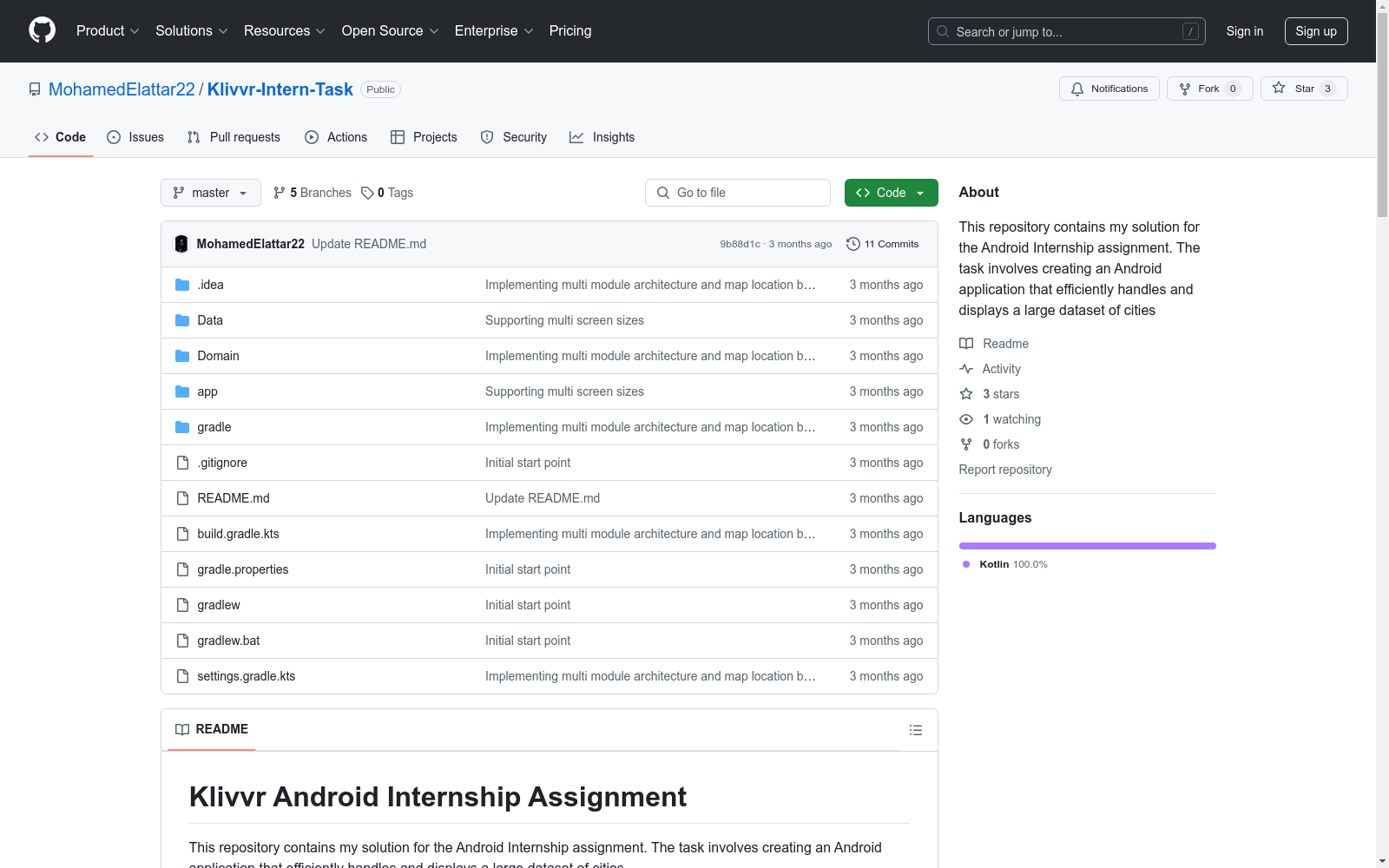Open the master branch selector dropdown

tap(211, 193)
